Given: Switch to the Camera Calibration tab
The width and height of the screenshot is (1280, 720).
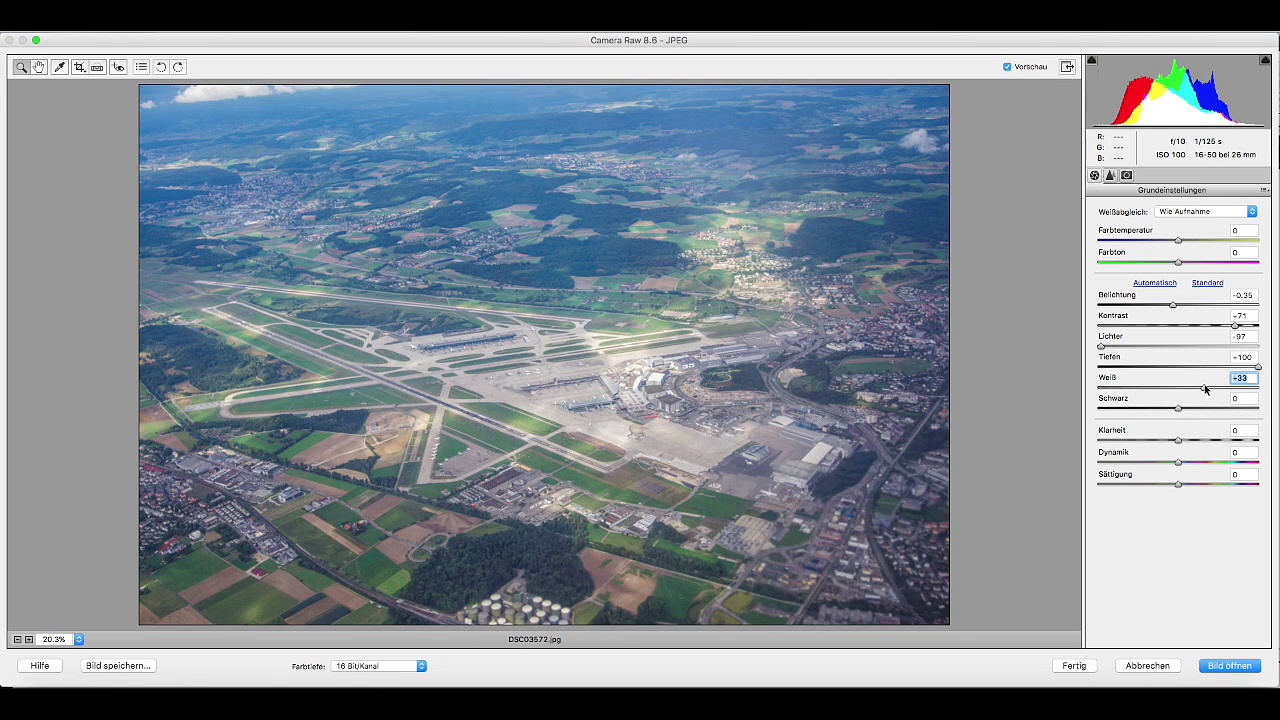Looking at the screenshot, I should tap(1126, 175).
